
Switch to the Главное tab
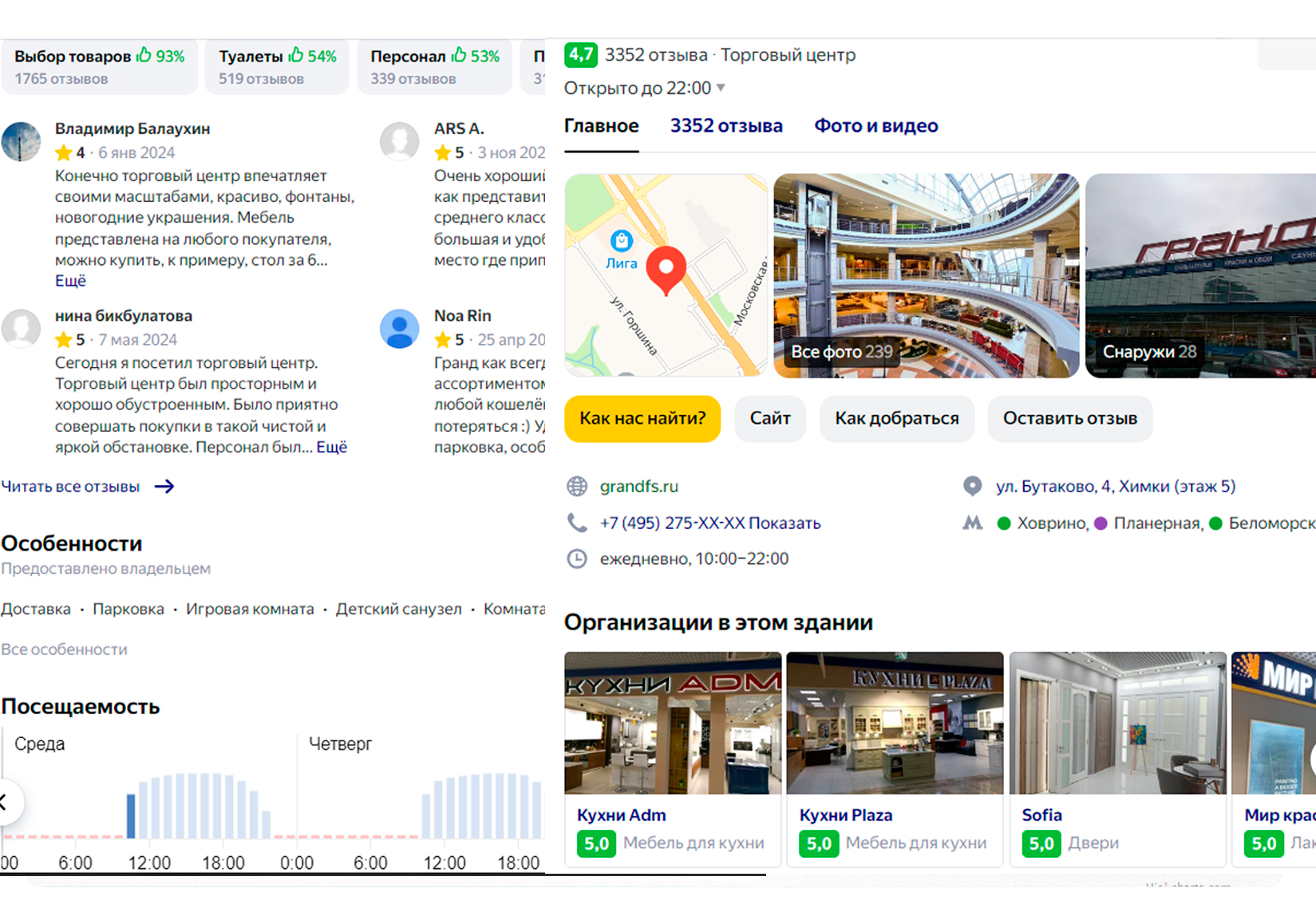pyautogui.click(x=602, y=126)
